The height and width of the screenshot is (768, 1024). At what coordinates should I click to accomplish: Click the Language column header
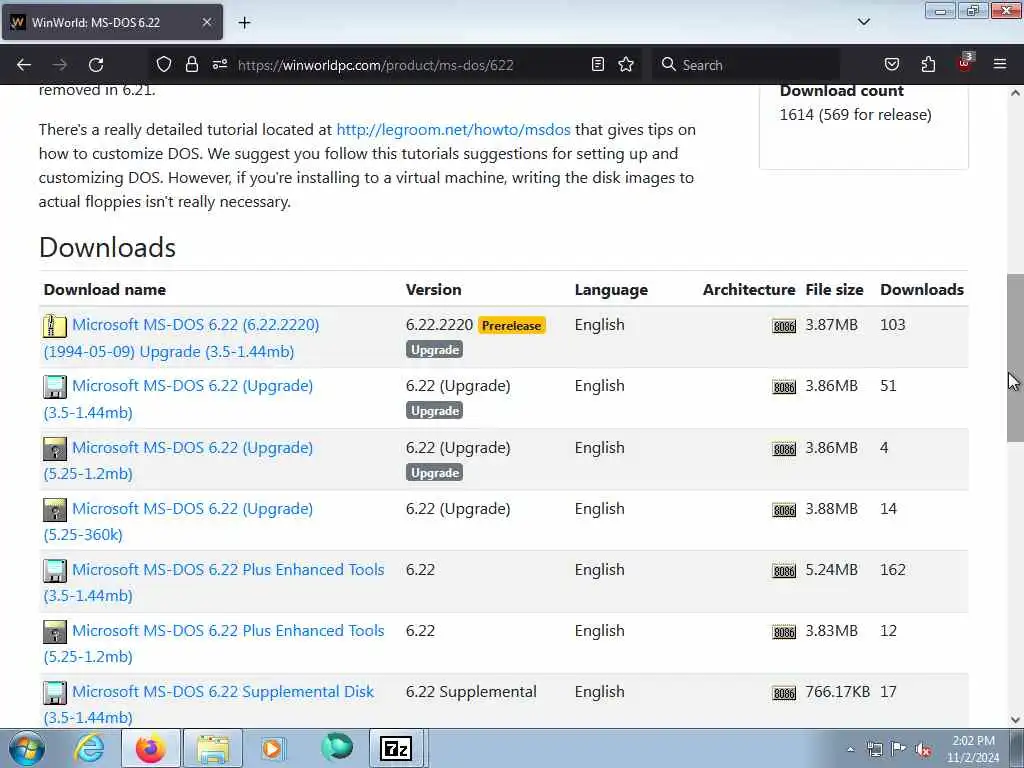(611, 289)
